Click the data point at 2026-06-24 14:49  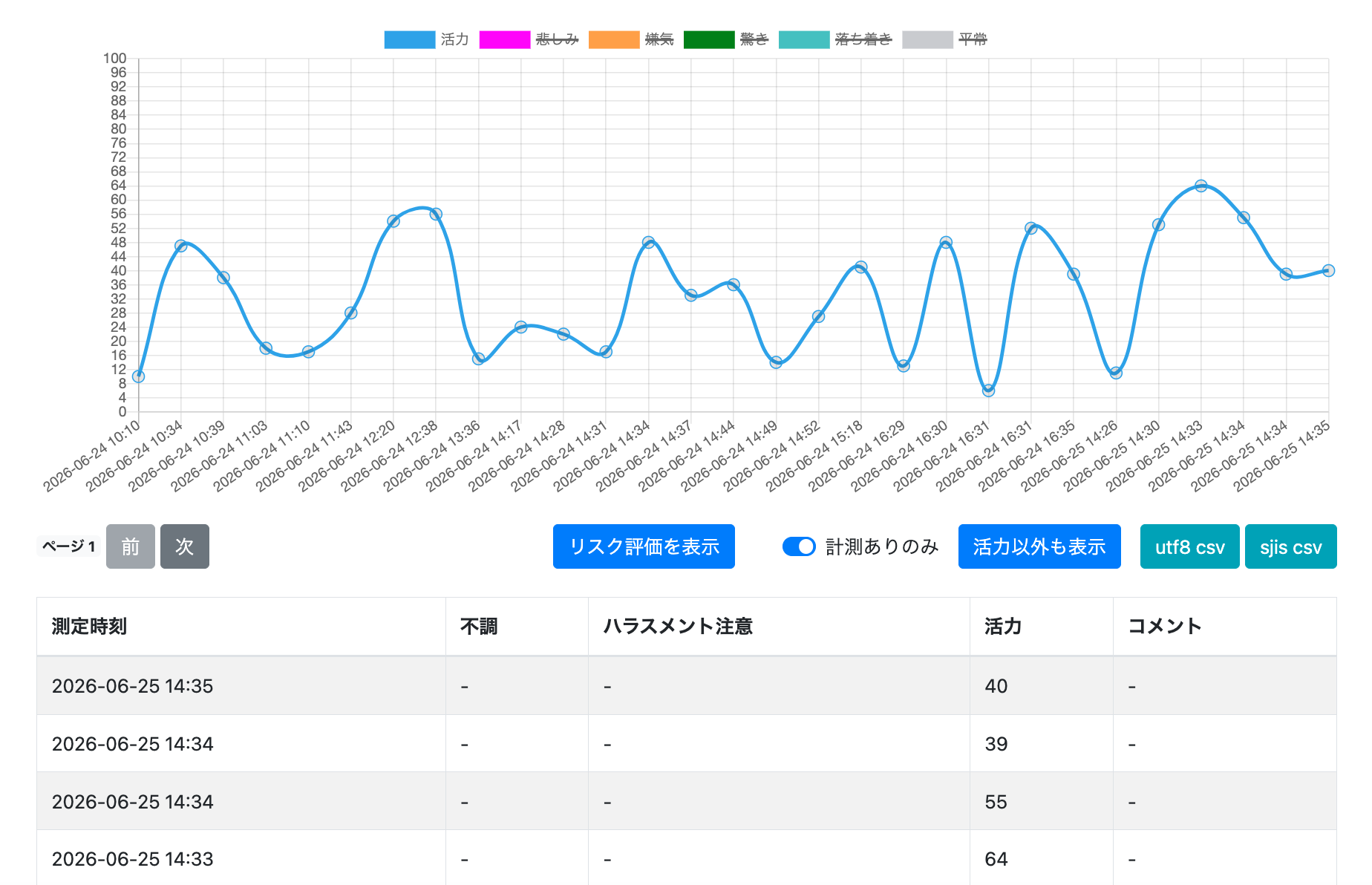point(776,362)
